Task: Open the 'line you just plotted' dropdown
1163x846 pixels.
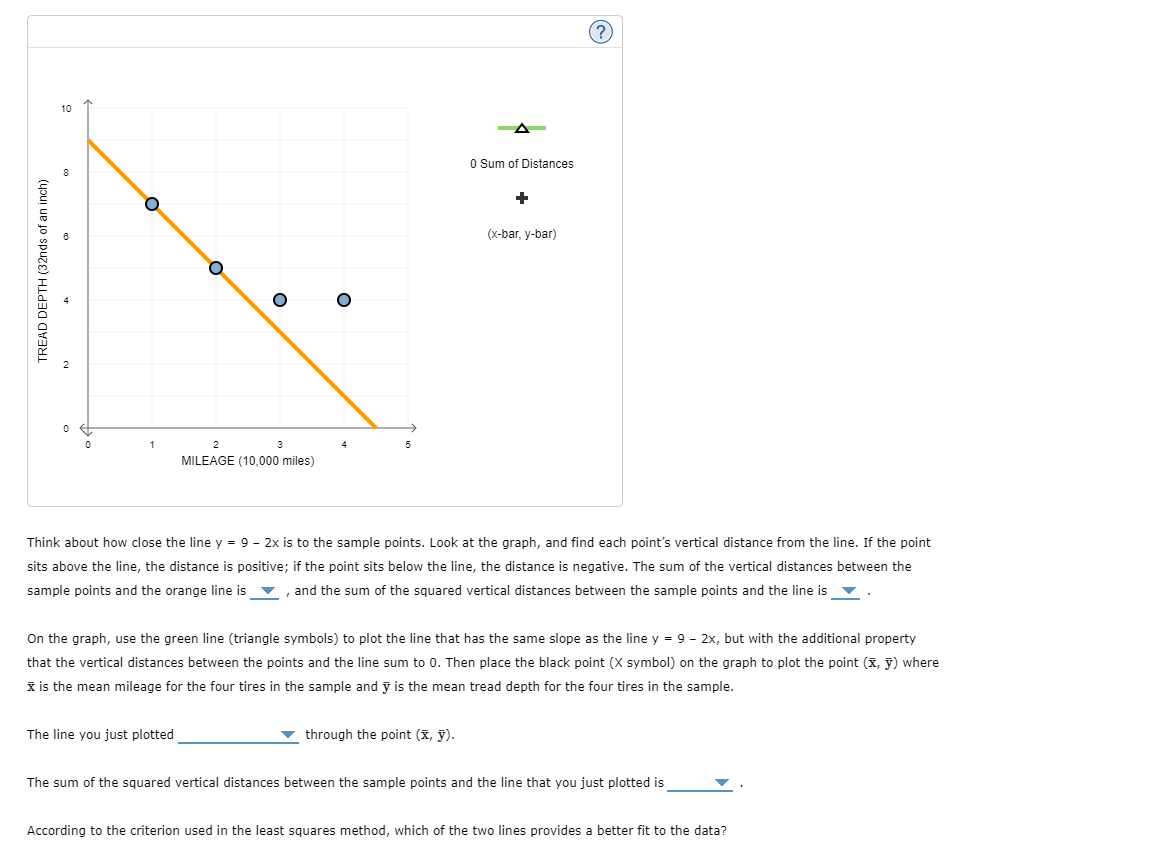Action: pyautogui.click(x=288, y=735)
